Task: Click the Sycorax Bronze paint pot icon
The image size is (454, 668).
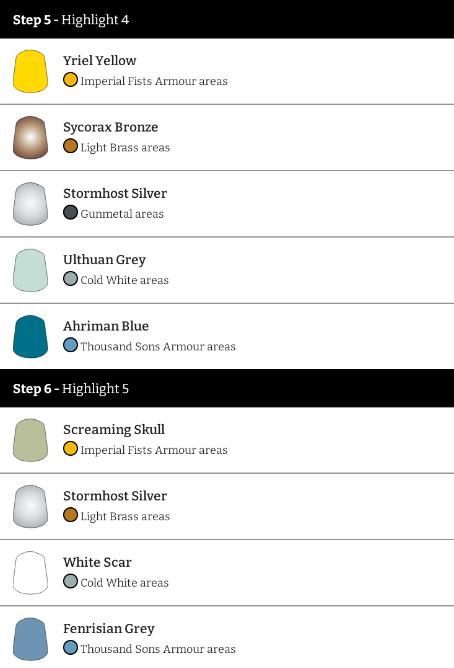Action: pyautogui.click(x=30, y=138)
